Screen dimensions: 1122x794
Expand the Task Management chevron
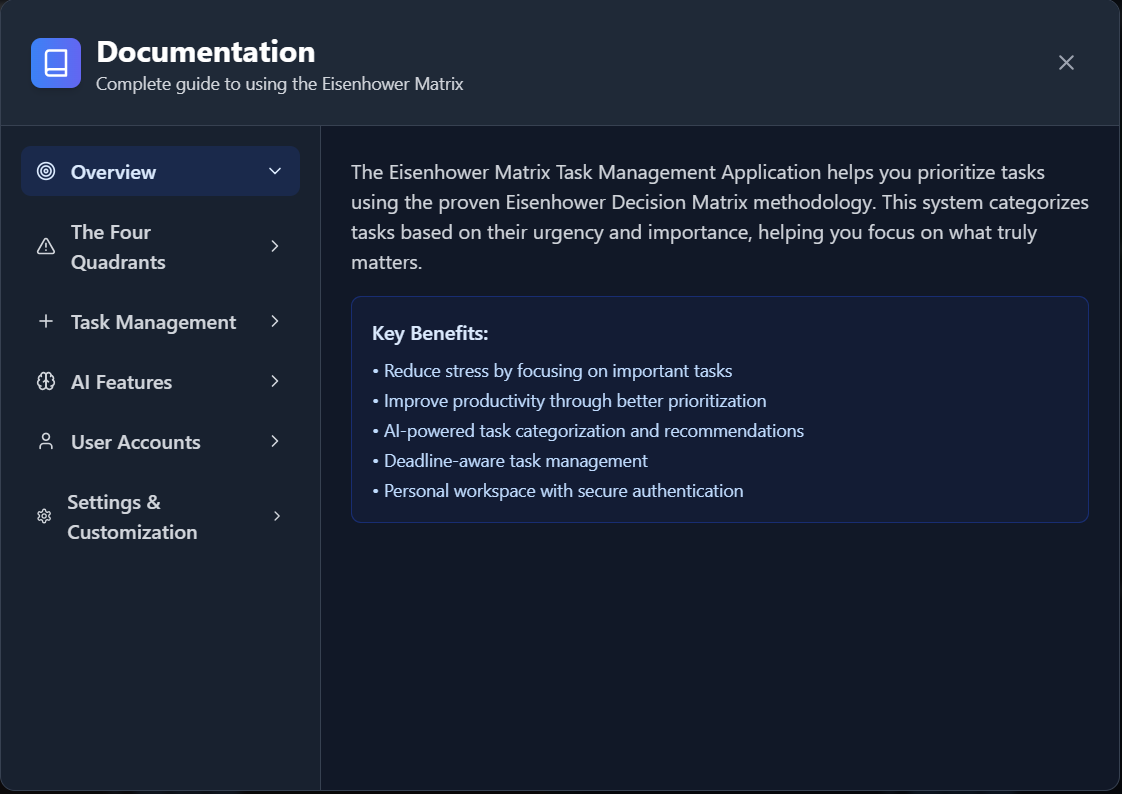click(x=275, y=321)
